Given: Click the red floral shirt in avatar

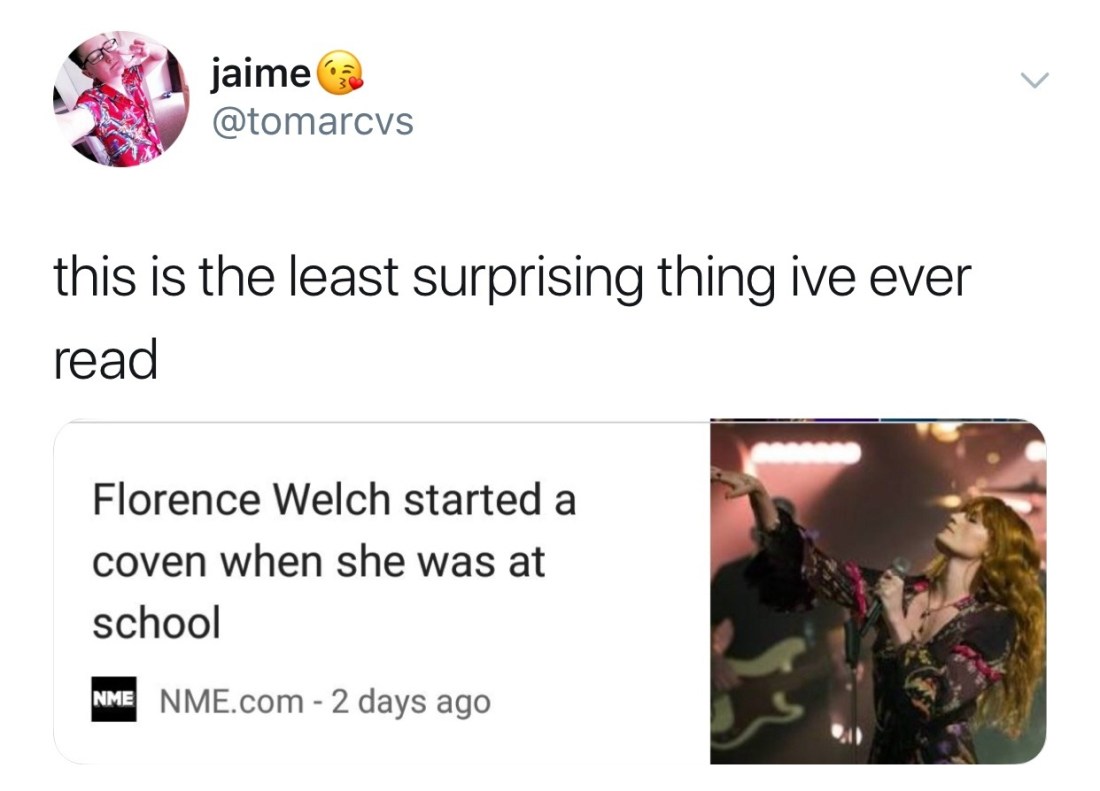Looking at the screenshot, I should pyautogui.click(x=116, y=118).
